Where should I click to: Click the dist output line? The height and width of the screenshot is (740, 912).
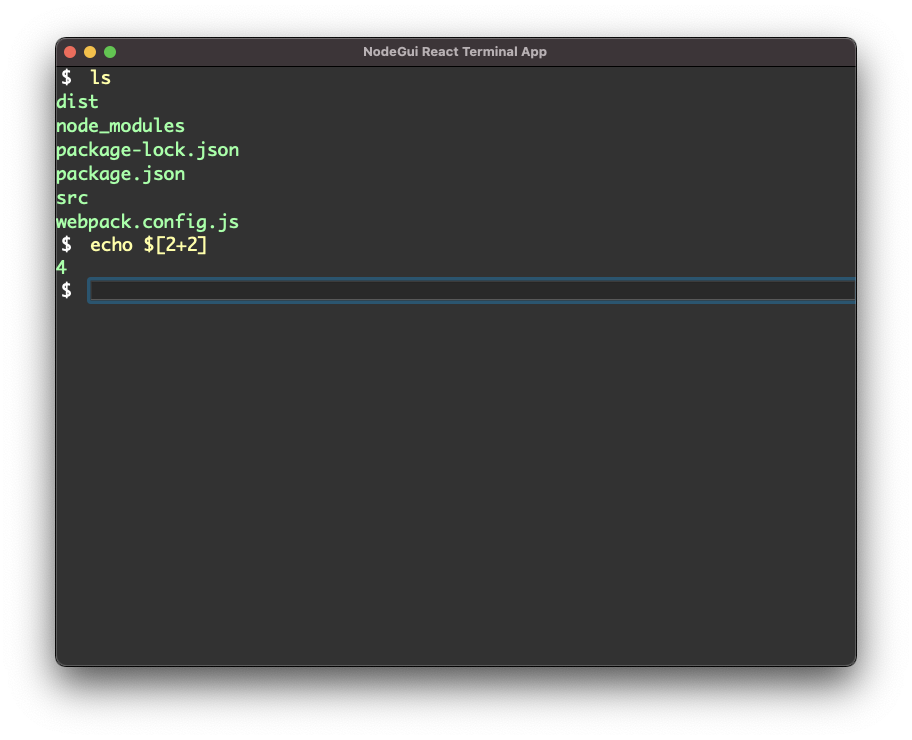pyautogui.click(x=77, y=101)
